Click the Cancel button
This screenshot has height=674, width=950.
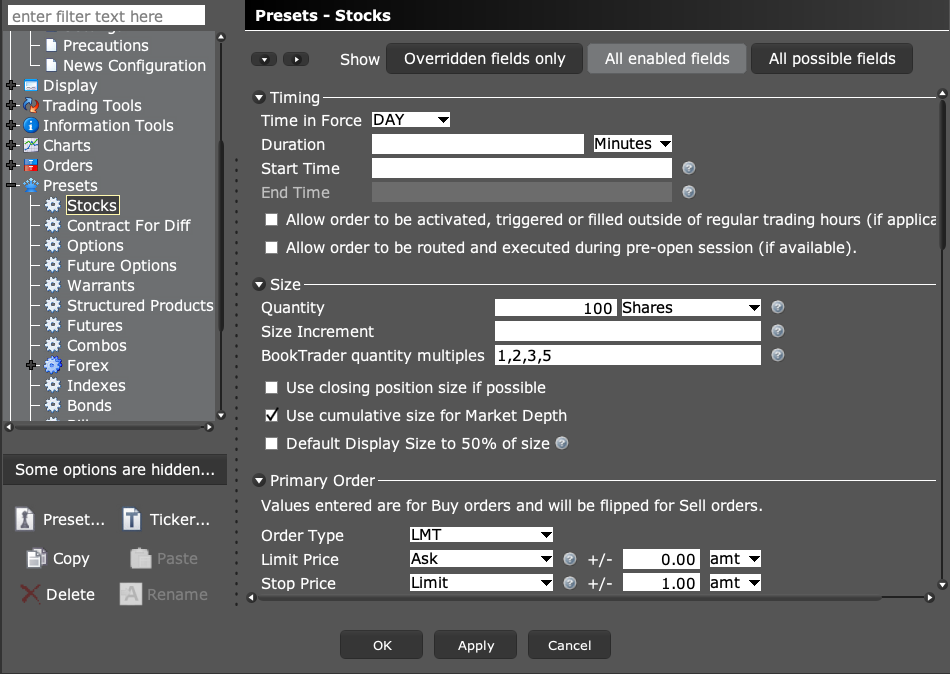(x=570, y=645)
